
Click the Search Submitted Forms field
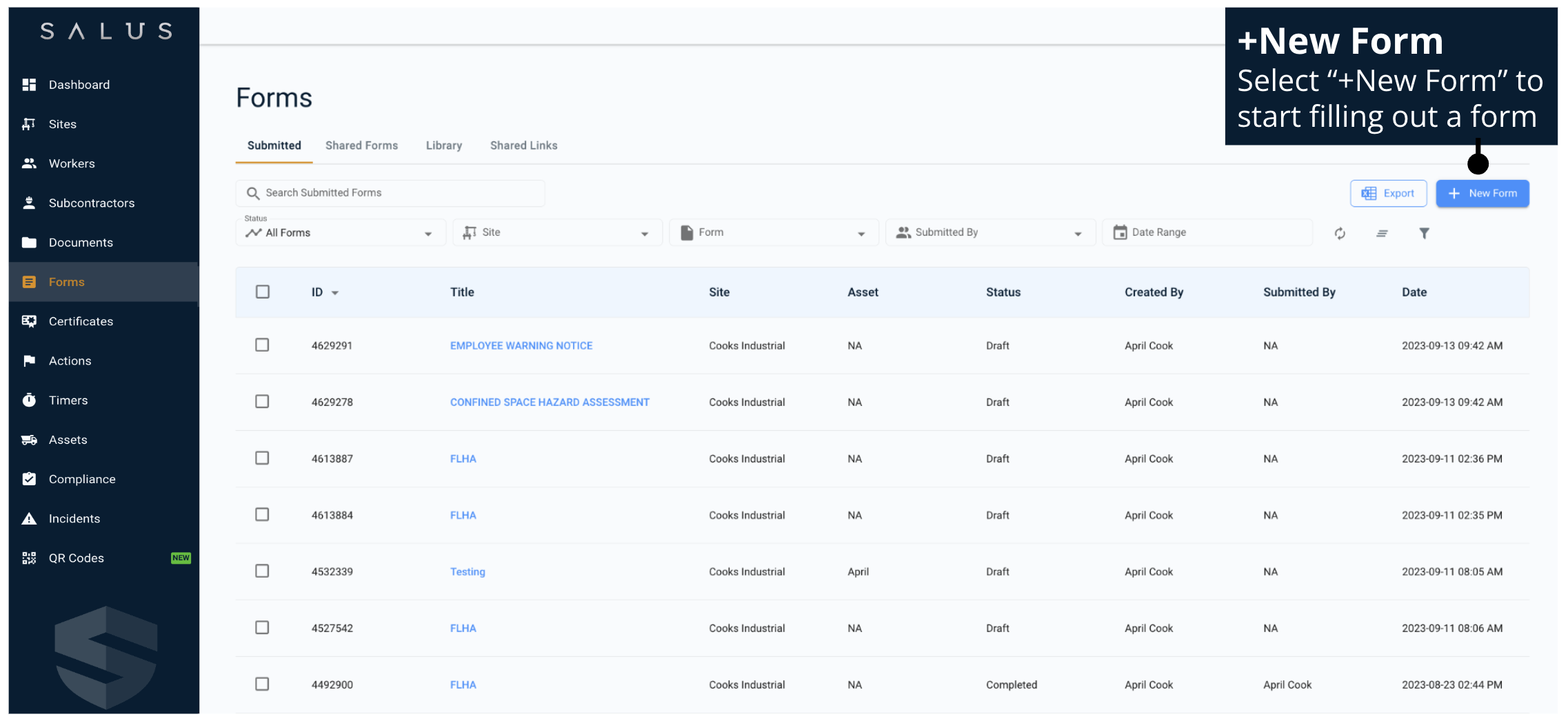pyautogui.click(x=390, y=193)
